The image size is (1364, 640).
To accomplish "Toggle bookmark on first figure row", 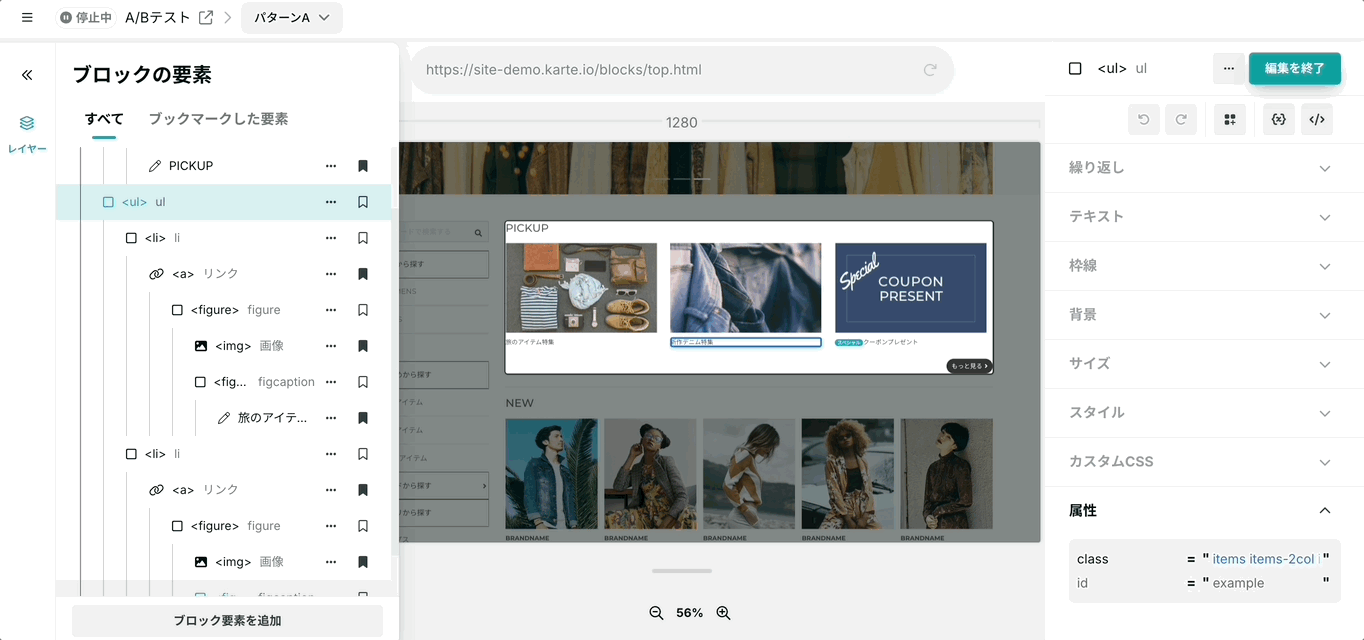I will pyautogui.click(x=363, y=310).
